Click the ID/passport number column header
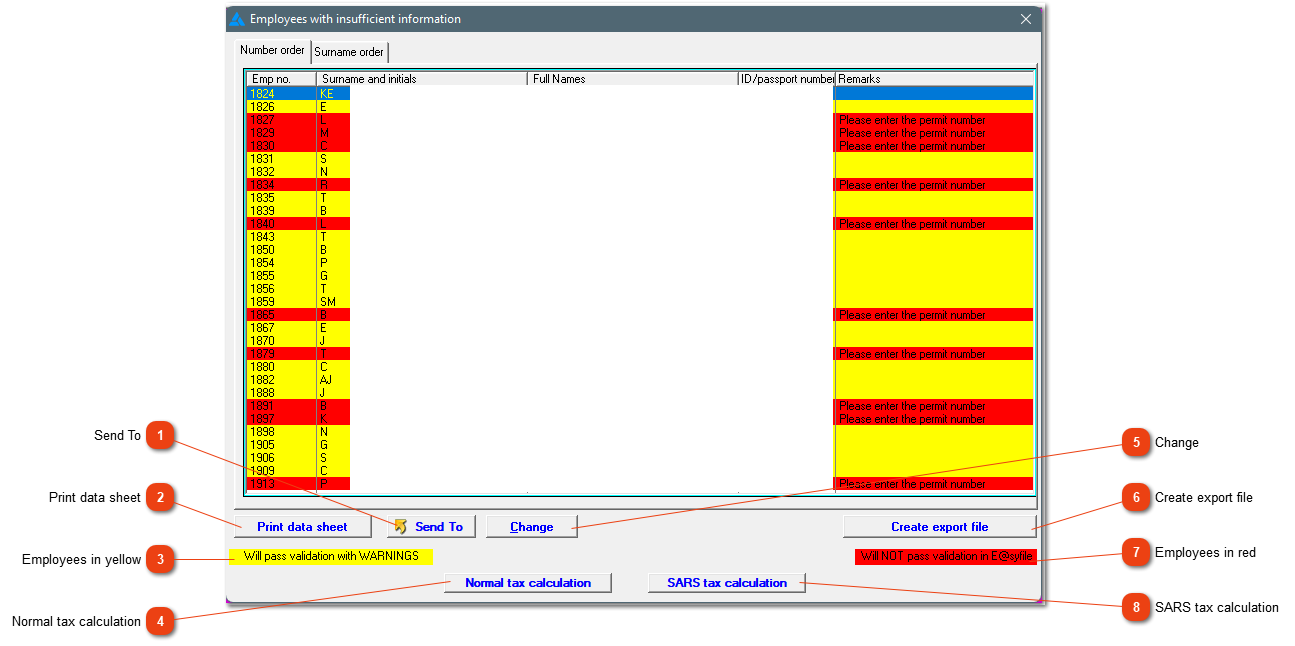 pyautogui.click(x=786, y=78)
